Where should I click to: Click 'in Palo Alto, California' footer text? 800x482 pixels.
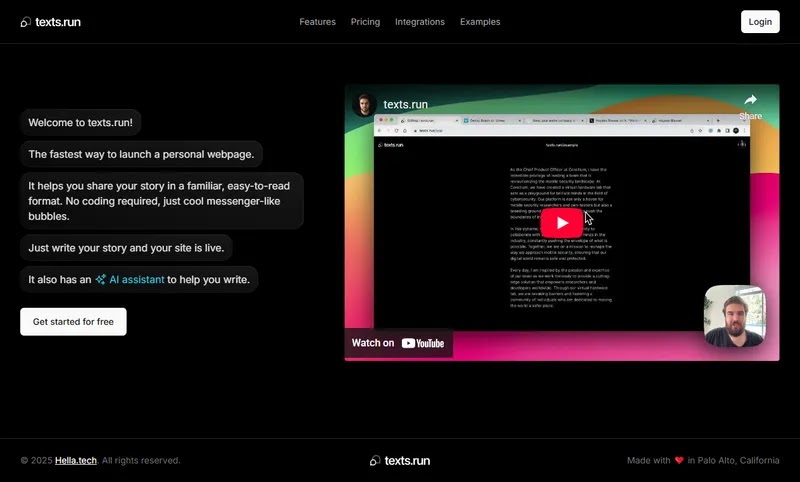tap(733, 461)
